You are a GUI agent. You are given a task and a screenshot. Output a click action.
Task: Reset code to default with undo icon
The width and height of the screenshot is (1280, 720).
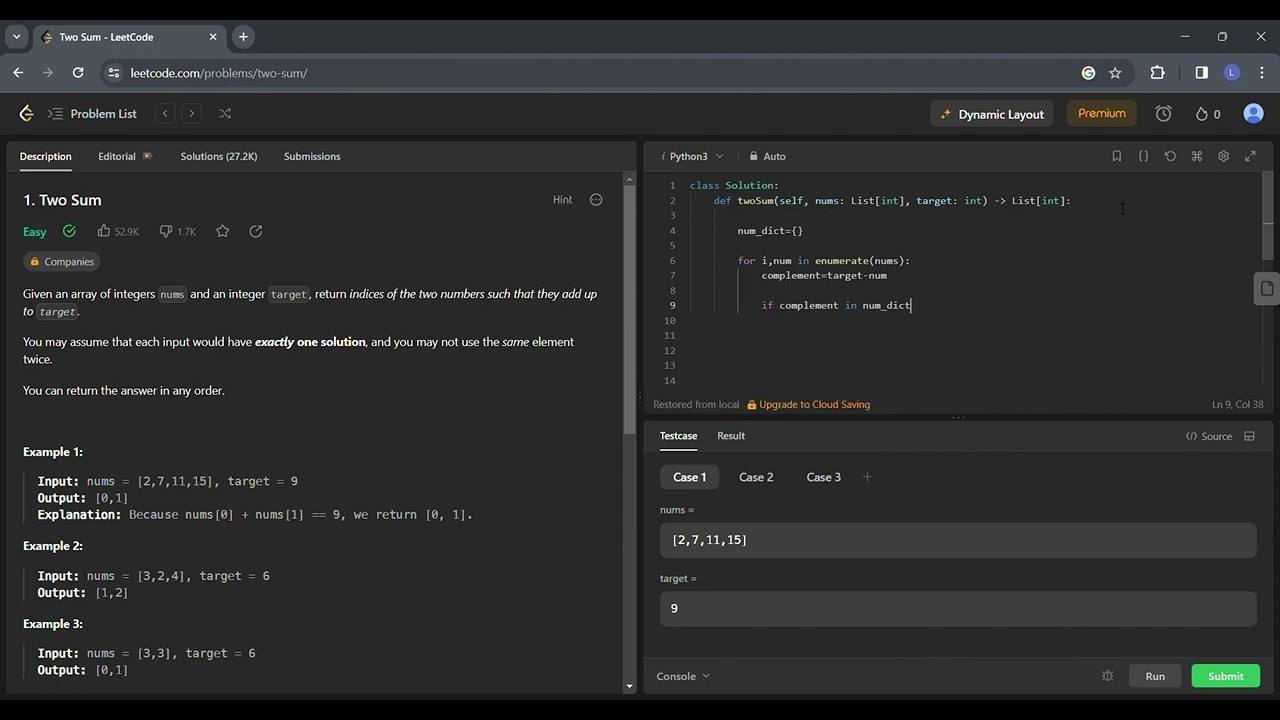tap(1170, 156)
